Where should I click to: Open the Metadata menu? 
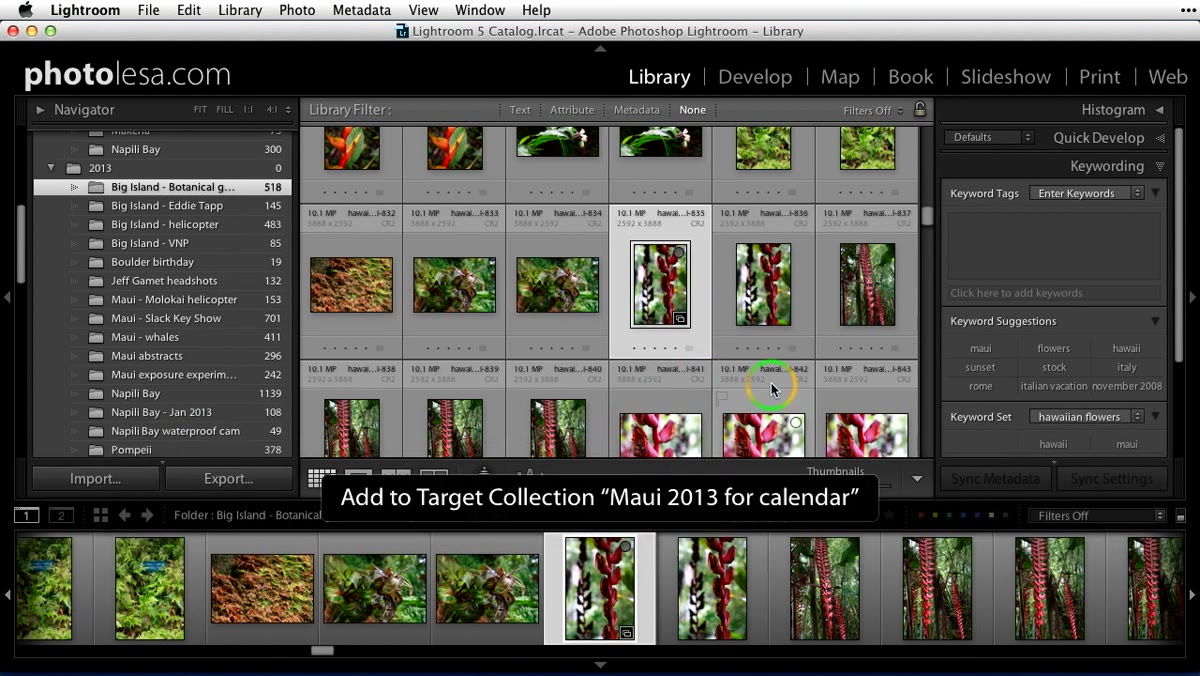click(x=362, y=10)
